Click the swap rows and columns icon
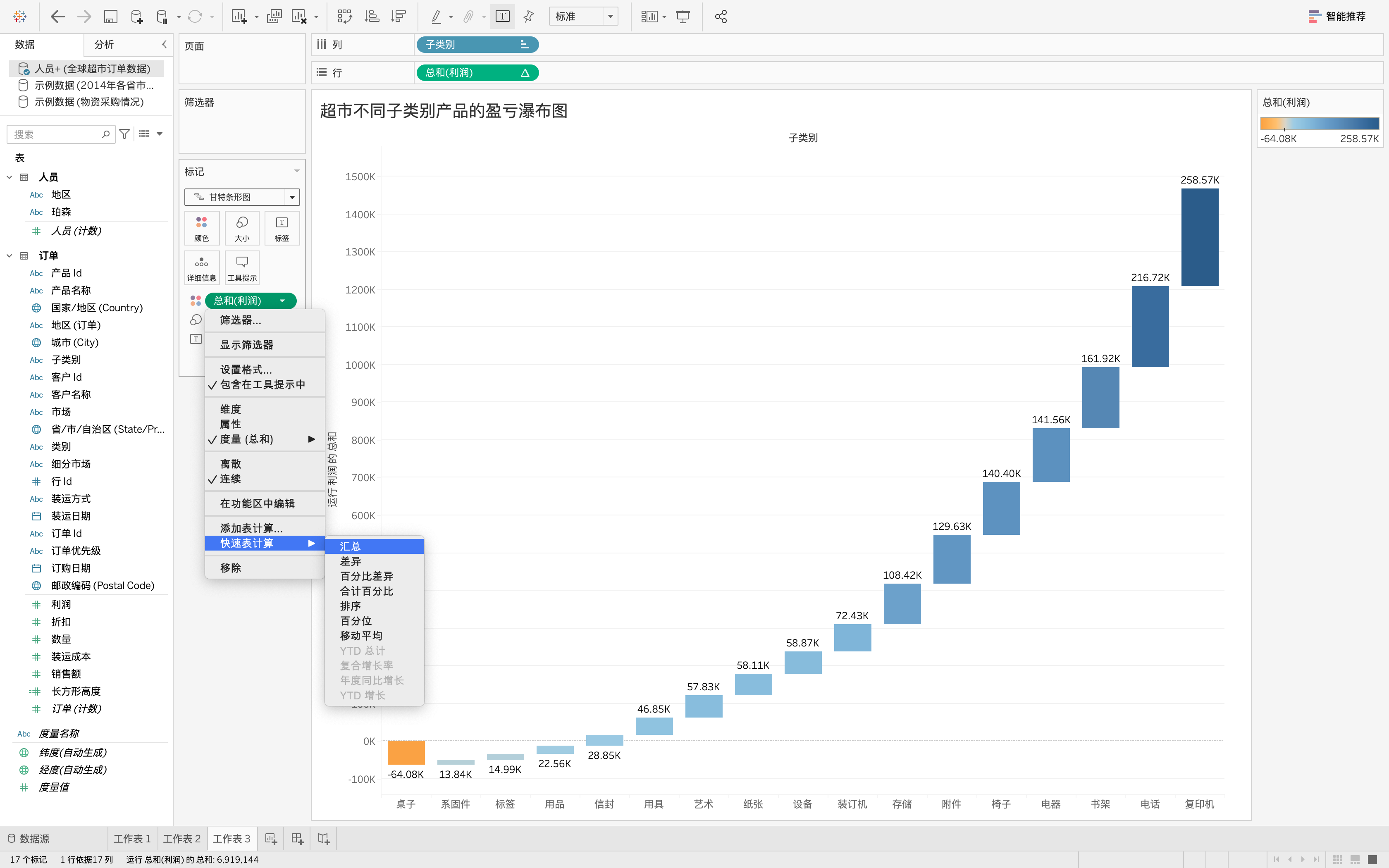The width and height of the screenshot is (1389, 868). point(344,17)
